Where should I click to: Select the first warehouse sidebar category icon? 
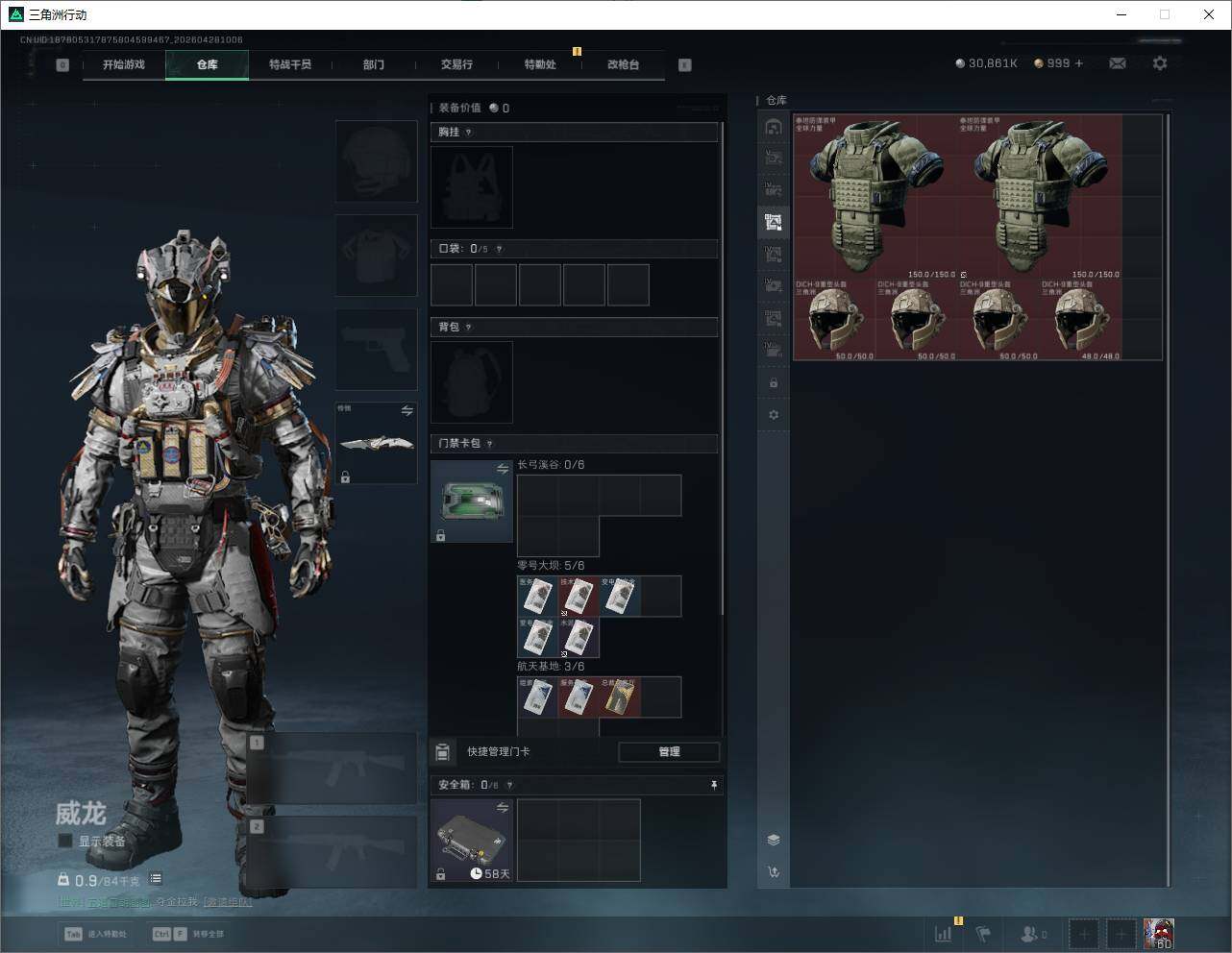(x=774, y=127)
